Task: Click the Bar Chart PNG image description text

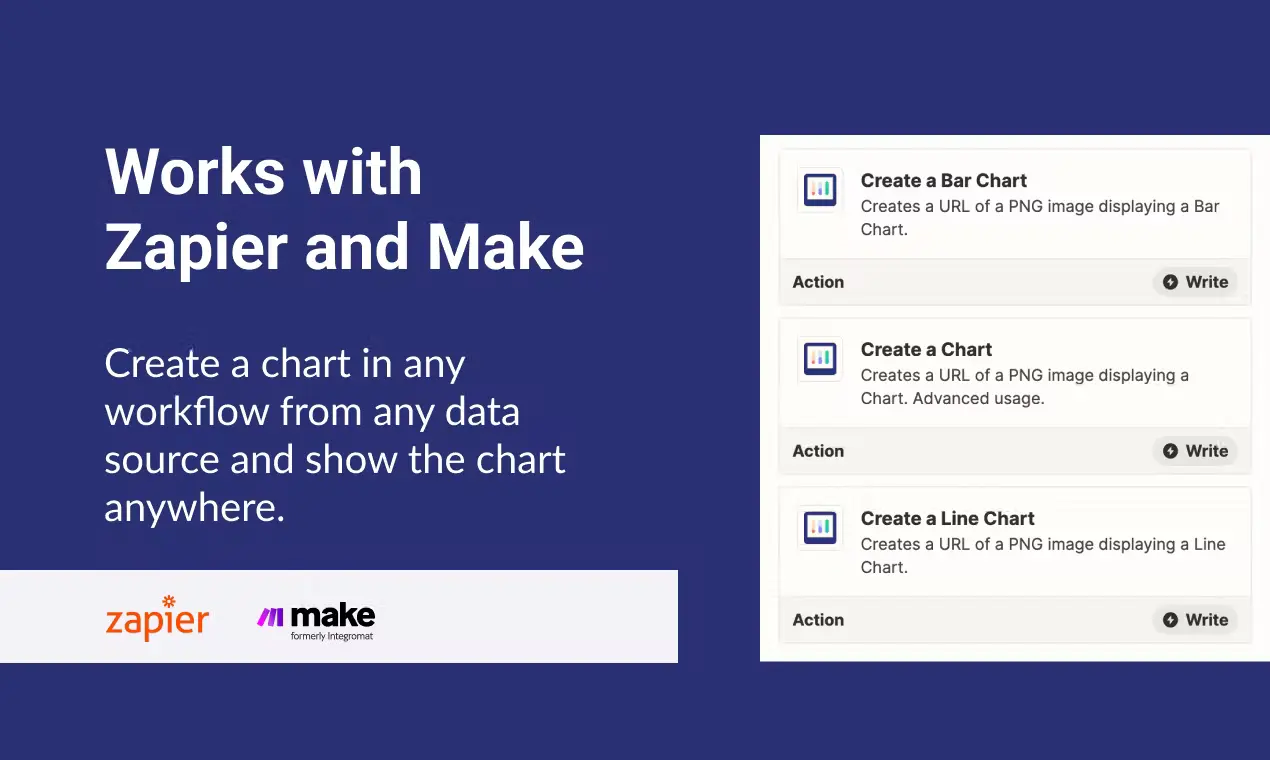Action: click(x=1039, y=207)
